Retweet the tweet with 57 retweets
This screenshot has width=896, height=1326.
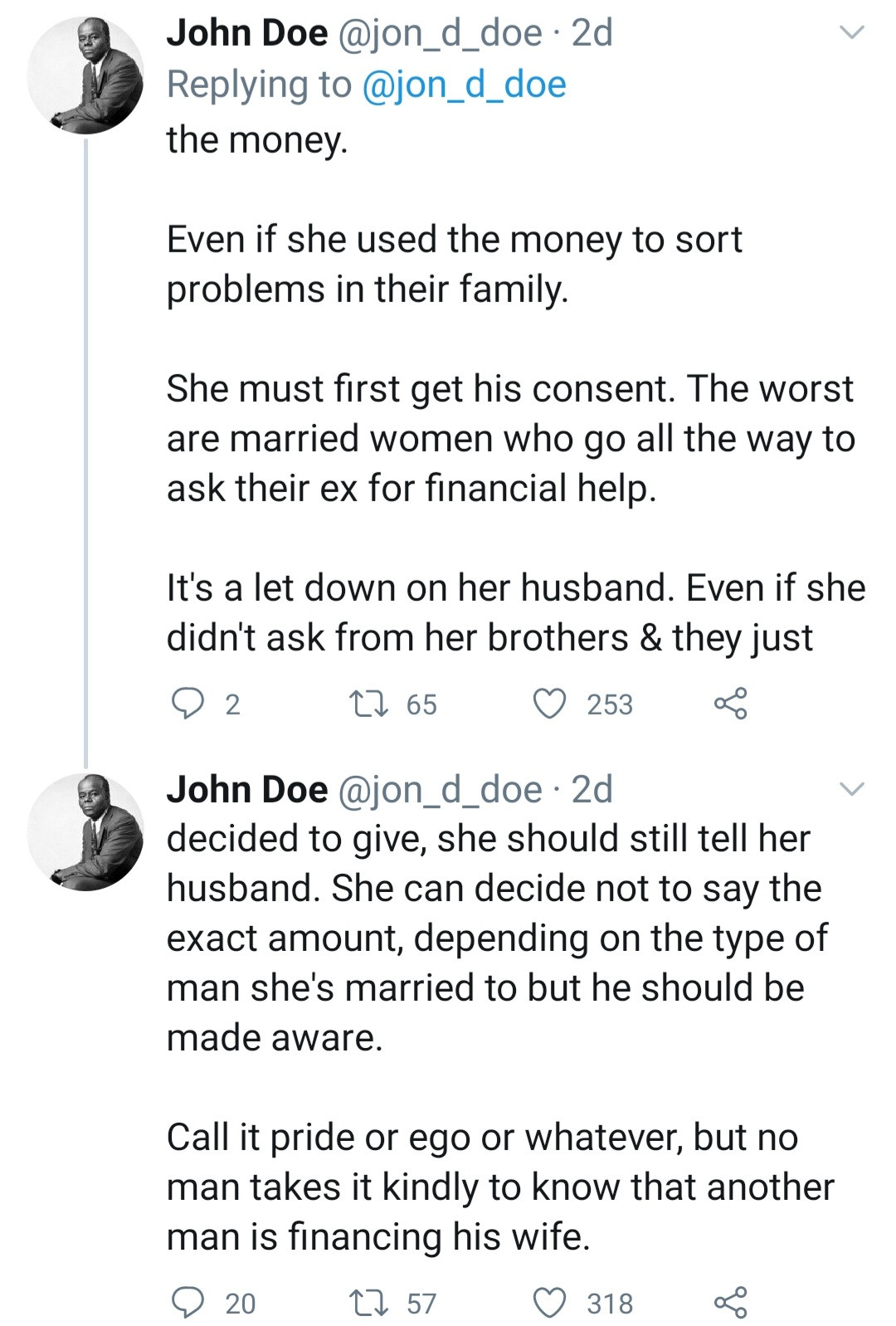click(367, 1302)
